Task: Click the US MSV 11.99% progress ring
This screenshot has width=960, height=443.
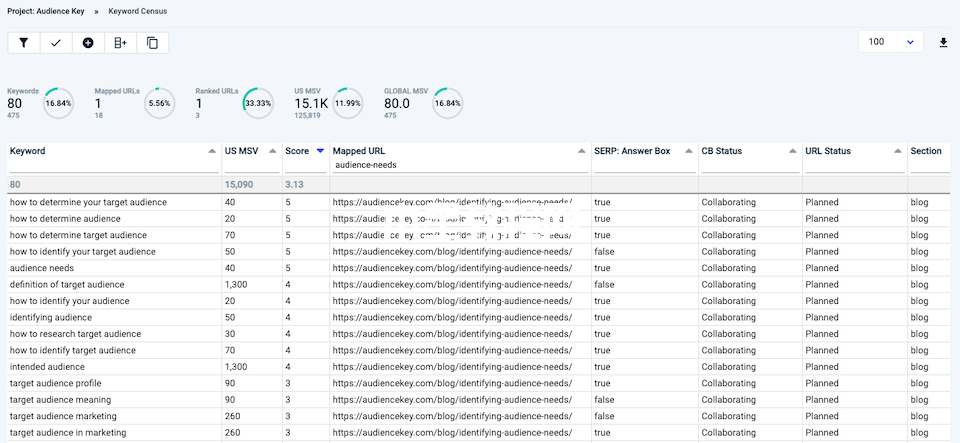Action: coord(348,103)
